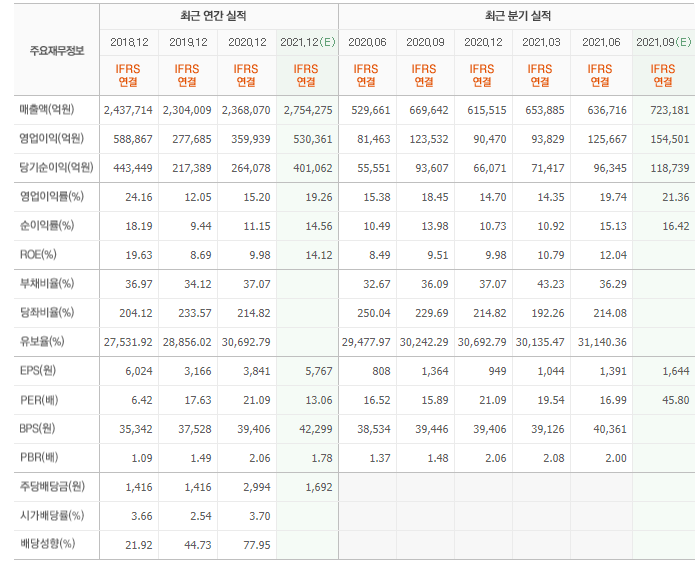Click the ROE value 19.63
The image size is (700, 563).
pos(139,255)
